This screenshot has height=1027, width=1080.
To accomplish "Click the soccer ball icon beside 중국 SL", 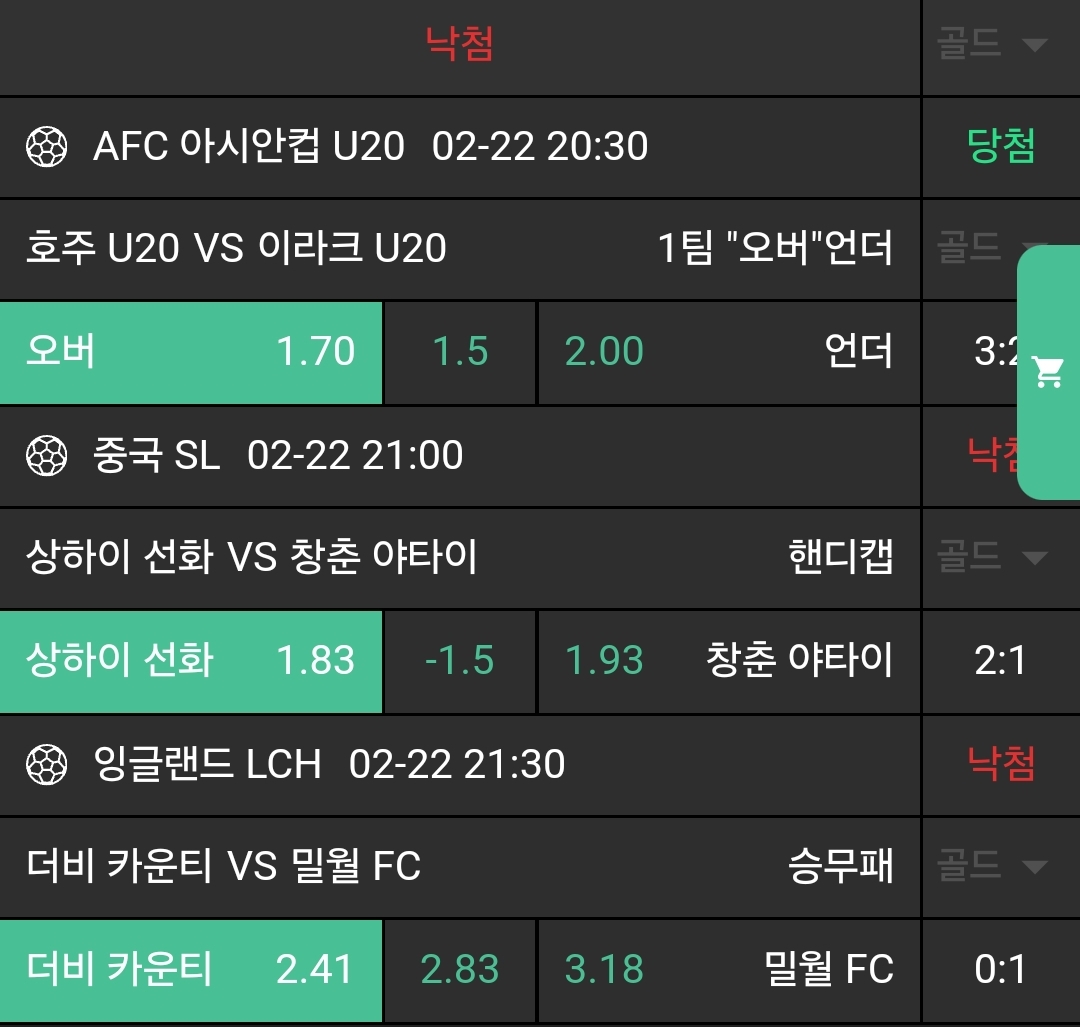I will coord(46,456).
